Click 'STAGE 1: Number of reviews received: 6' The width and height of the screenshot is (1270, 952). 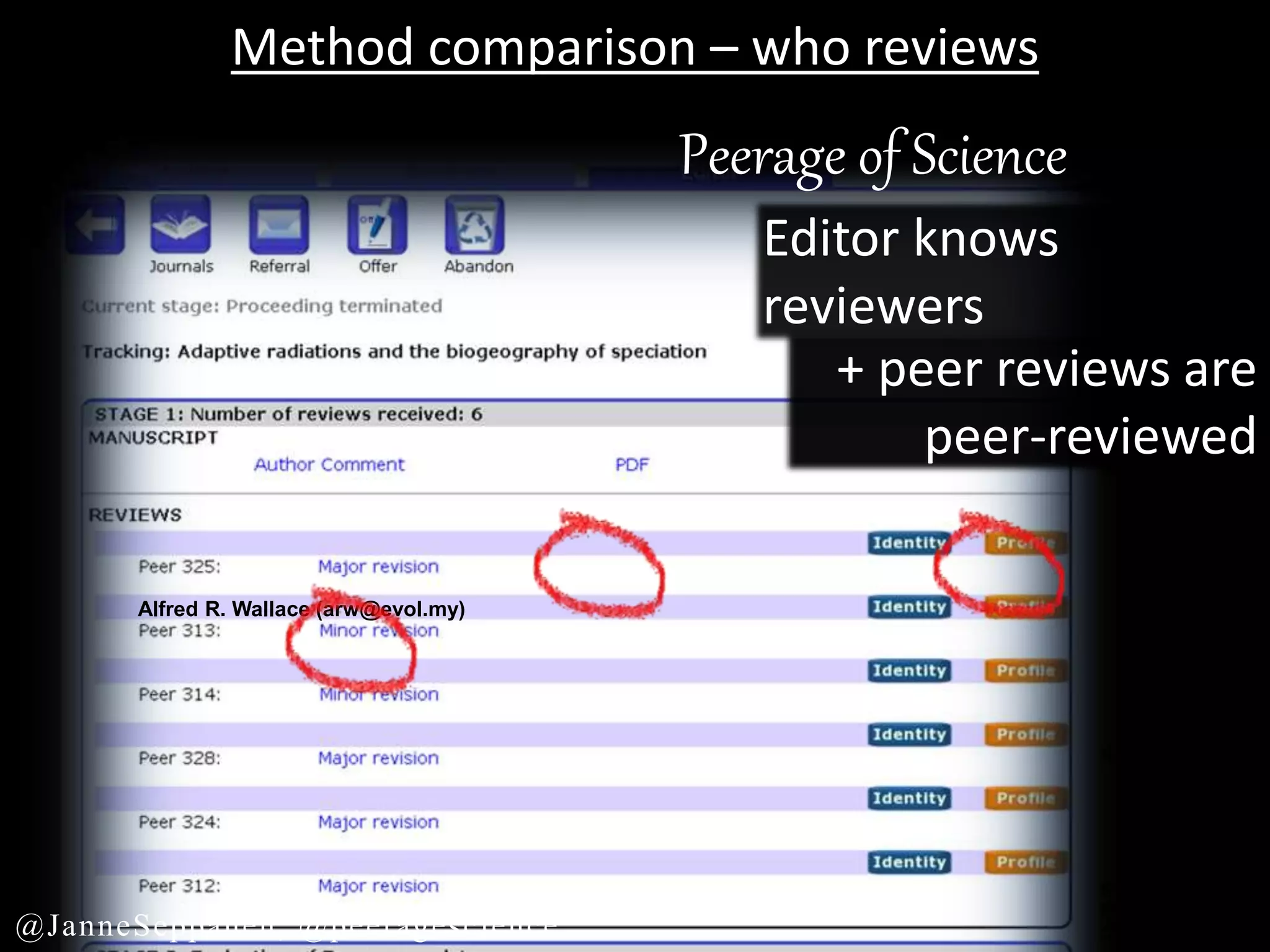click(x=288, y=414)
